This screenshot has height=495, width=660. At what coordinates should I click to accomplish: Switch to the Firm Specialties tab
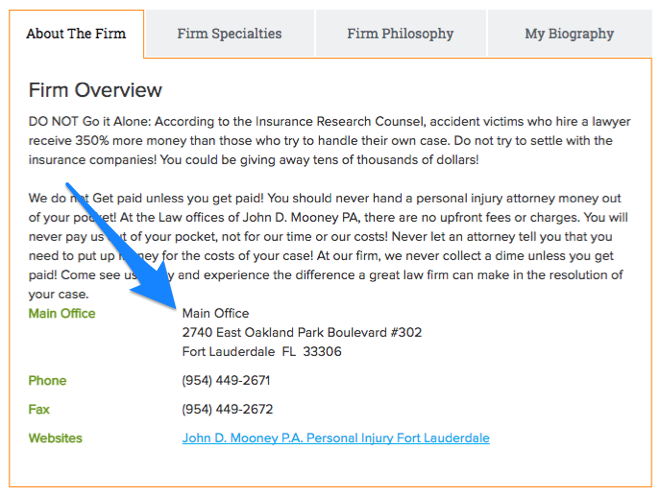pyautogui.click(x=229, y=34)
